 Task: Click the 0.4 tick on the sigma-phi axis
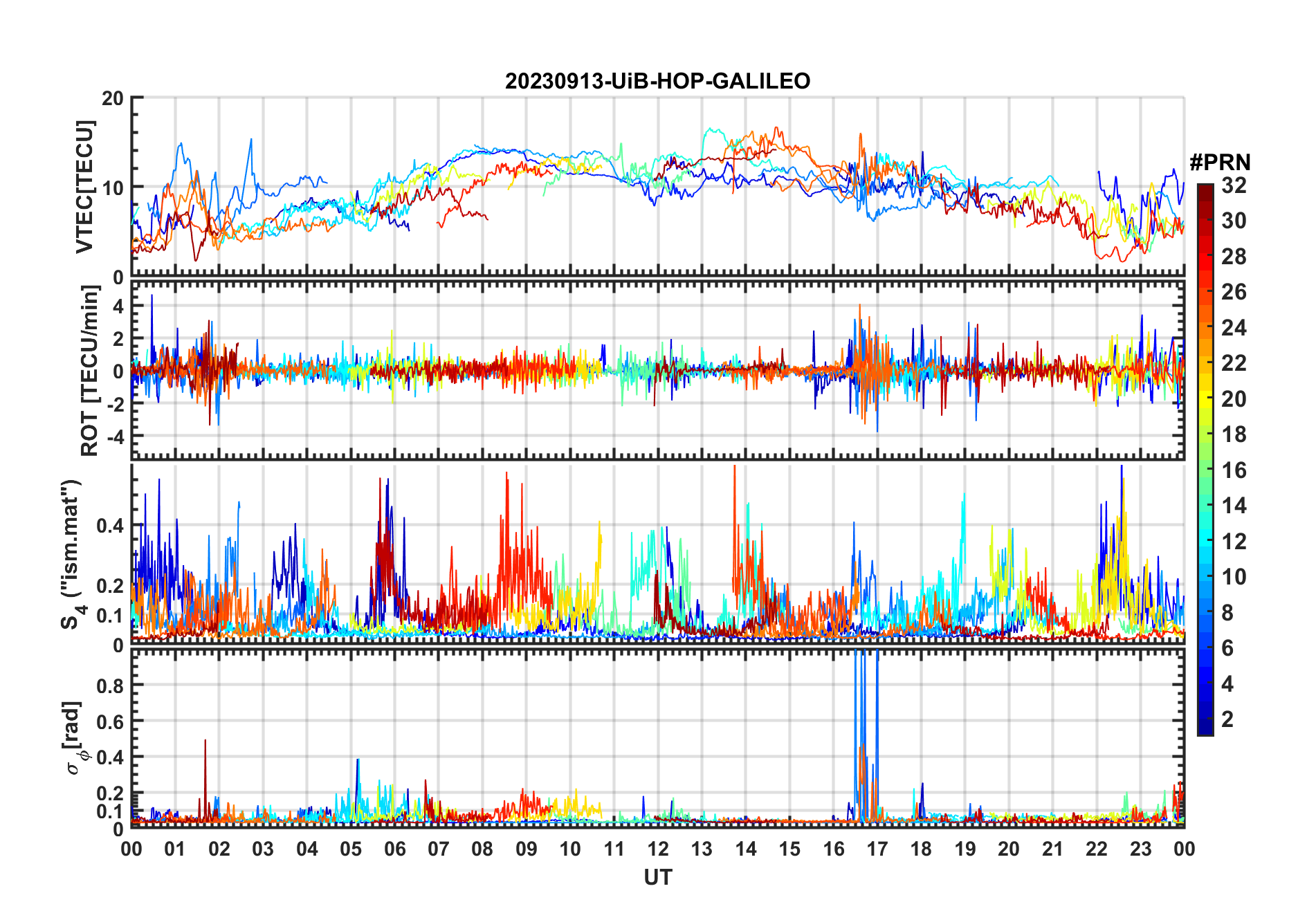coord(111,757)
